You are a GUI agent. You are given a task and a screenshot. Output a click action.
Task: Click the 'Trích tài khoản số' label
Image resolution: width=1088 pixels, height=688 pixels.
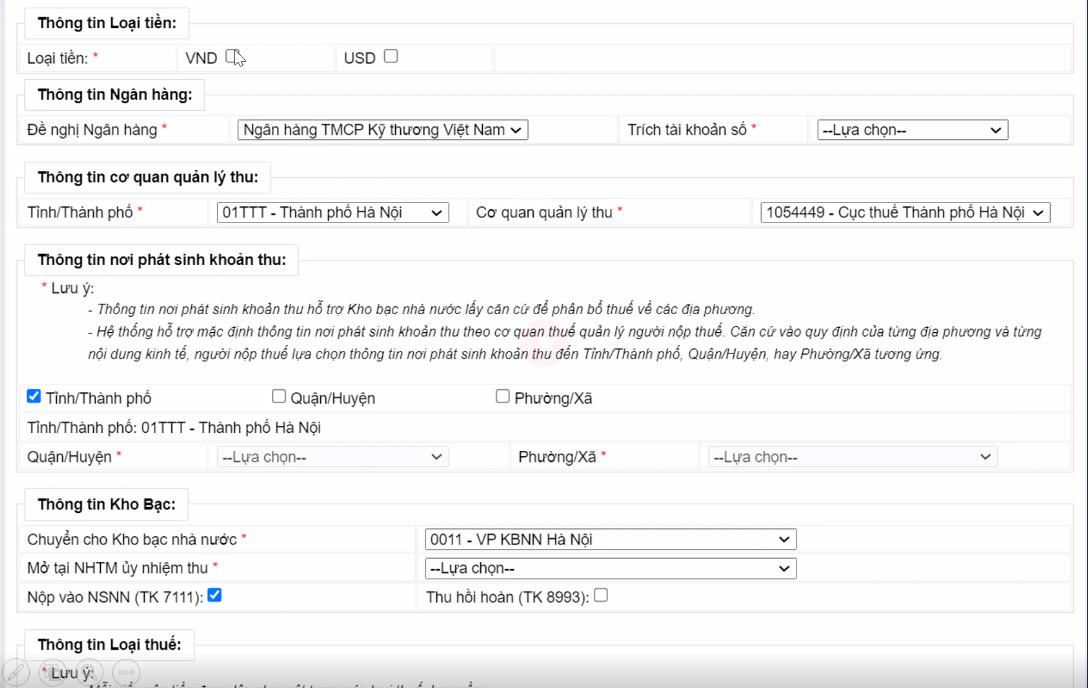pyautogui.click(x=687, y=130)
